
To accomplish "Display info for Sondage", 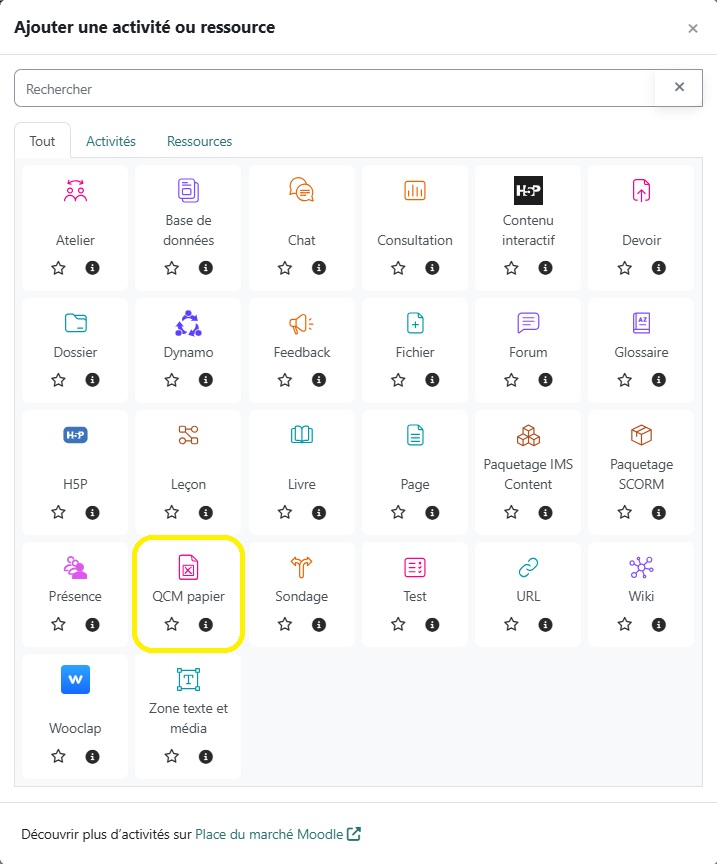I will click(x=319, y=624).
